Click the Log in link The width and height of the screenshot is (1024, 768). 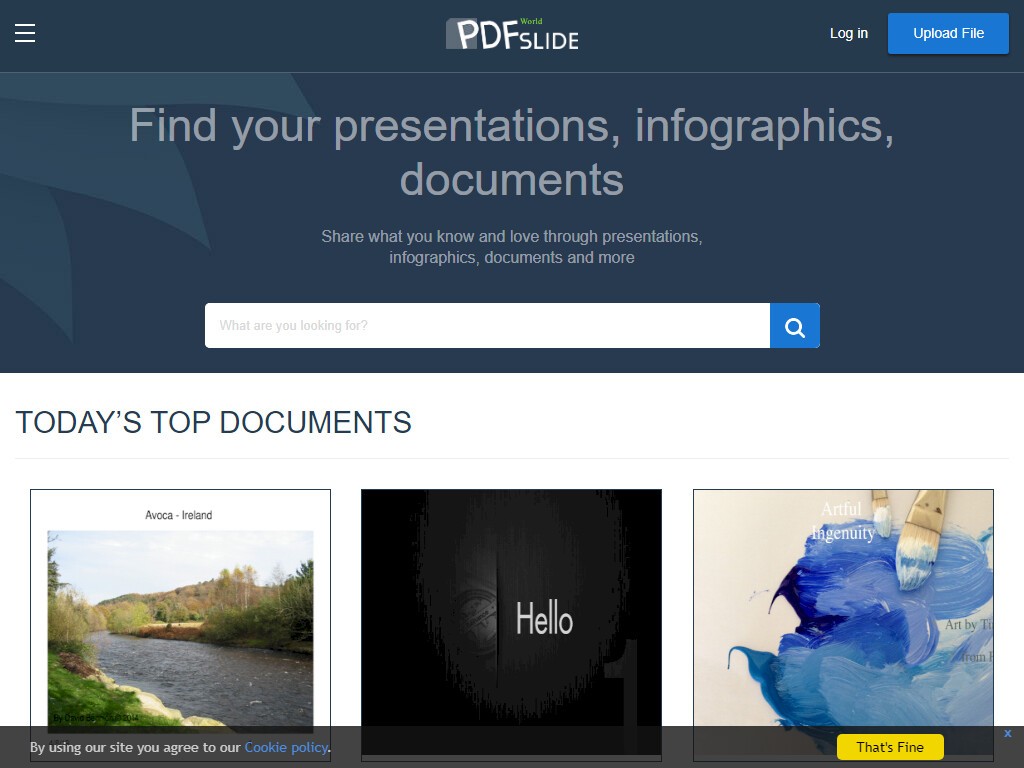point(848,33)
